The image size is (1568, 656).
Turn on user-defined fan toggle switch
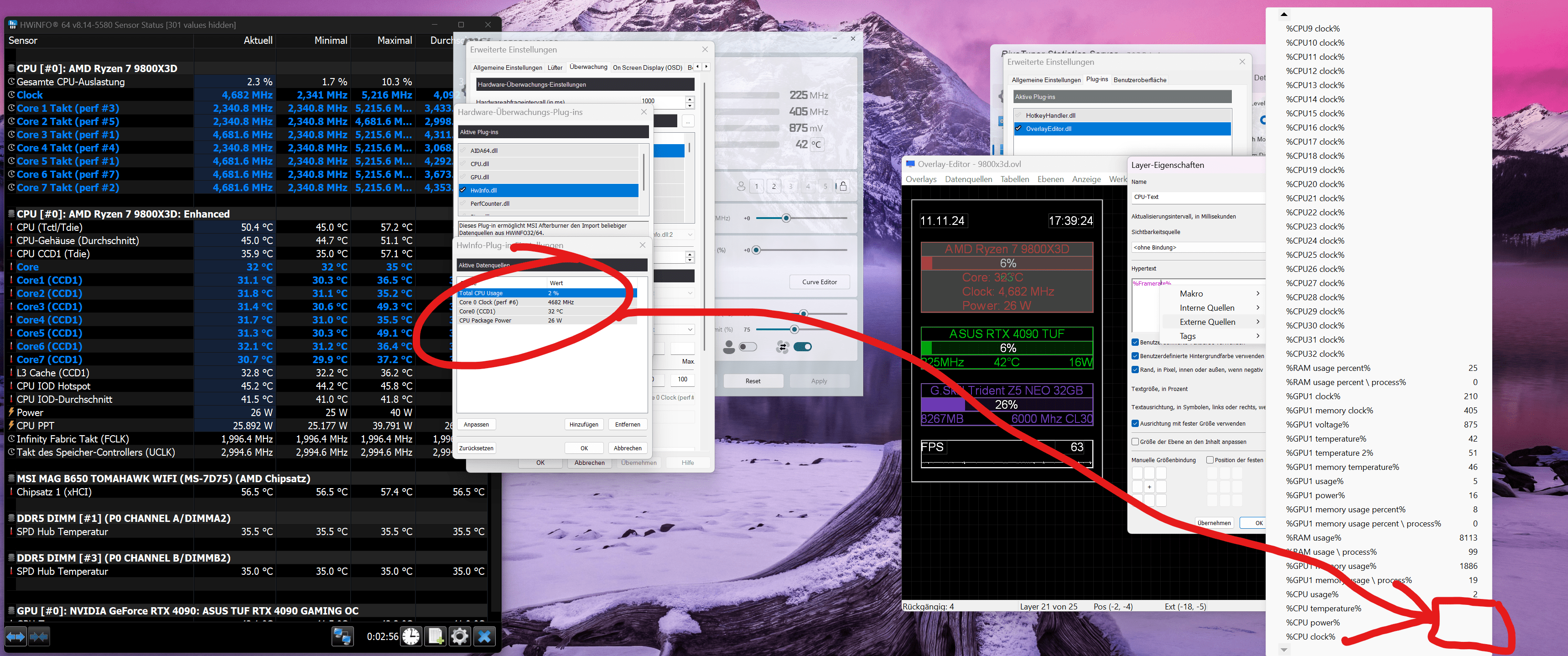tap(748, 347)
